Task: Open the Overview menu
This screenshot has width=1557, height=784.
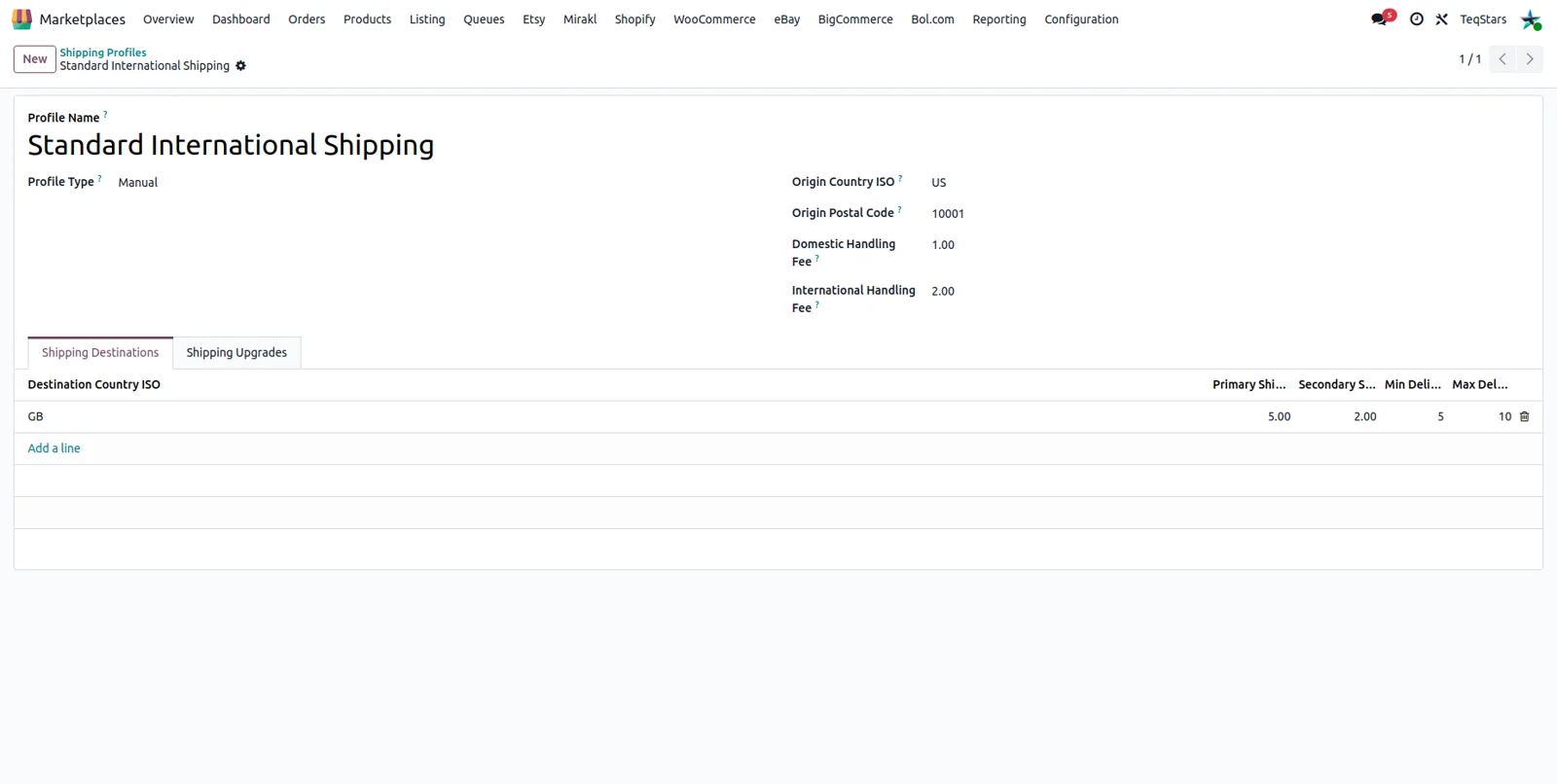Action: [x=168, y=19]
